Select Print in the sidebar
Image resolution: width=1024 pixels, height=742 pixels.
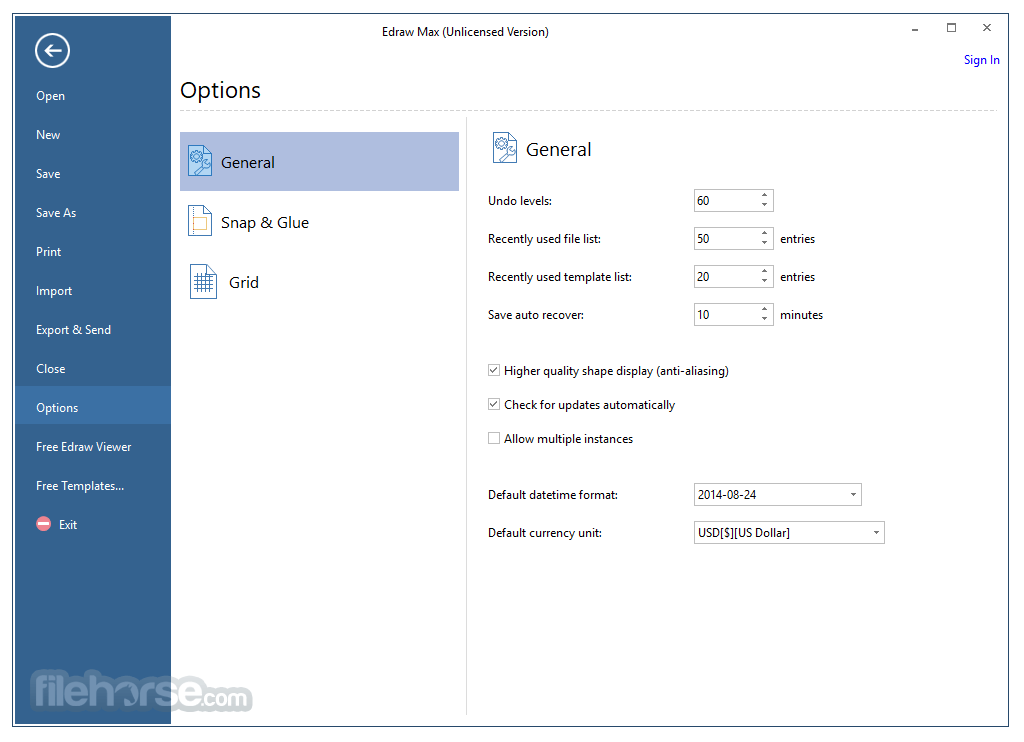pos(93,251)
